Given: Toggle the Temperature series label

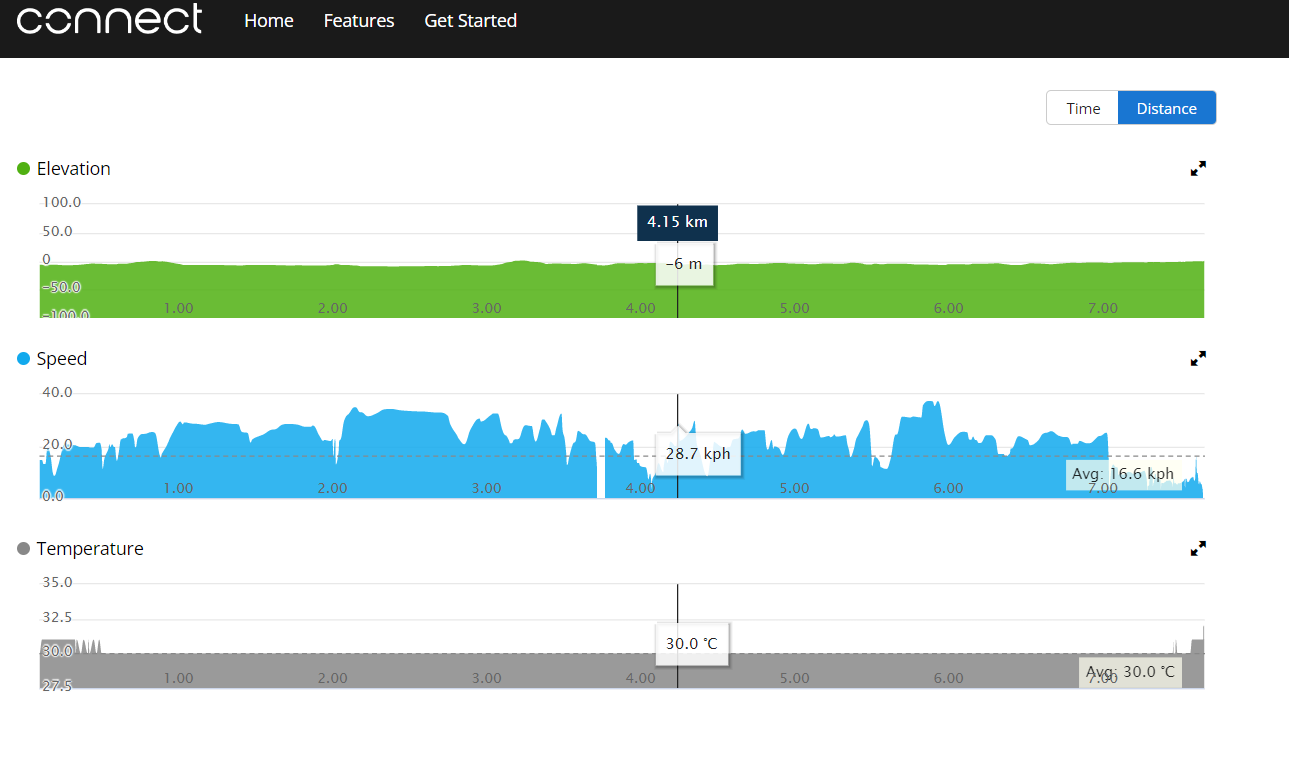Looking at the screenshot, I should pyautogui.click(x=90, y=549).
